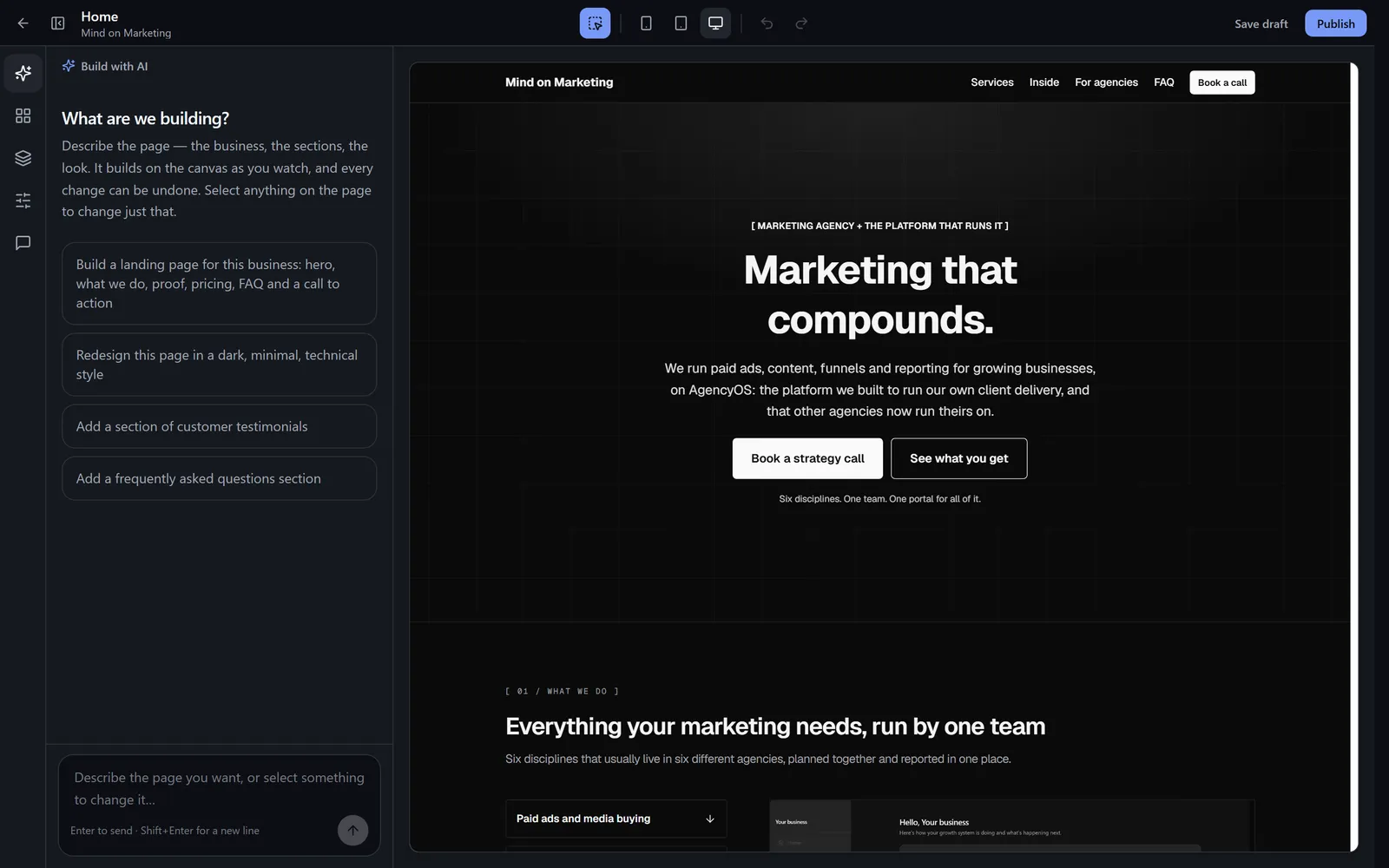Select the 'MARKETING AGENCY + THE PLATFORM' tagline
Image resolution: width=1389 pixels, height=868 pixels.
pos(879,226)
